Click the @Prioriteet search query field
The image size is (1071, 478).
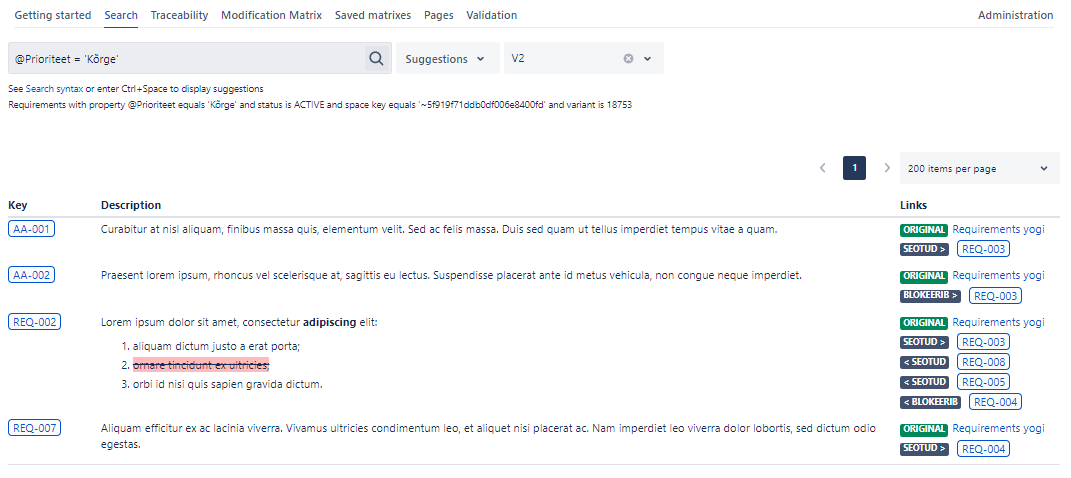tap(185, 59)
